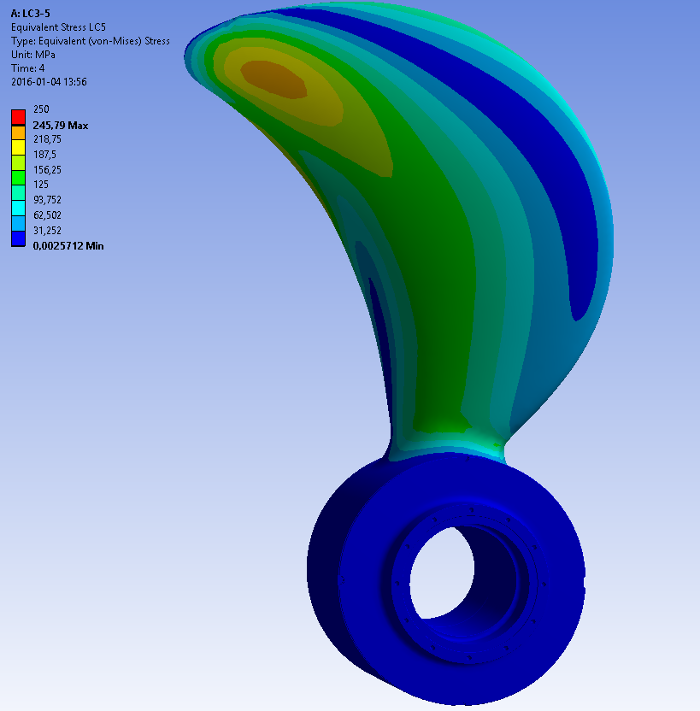The width and height of the screenshot is (700, 711).
Task: Click the dark blue legend band beside 31,252
Action: (18, 239)
